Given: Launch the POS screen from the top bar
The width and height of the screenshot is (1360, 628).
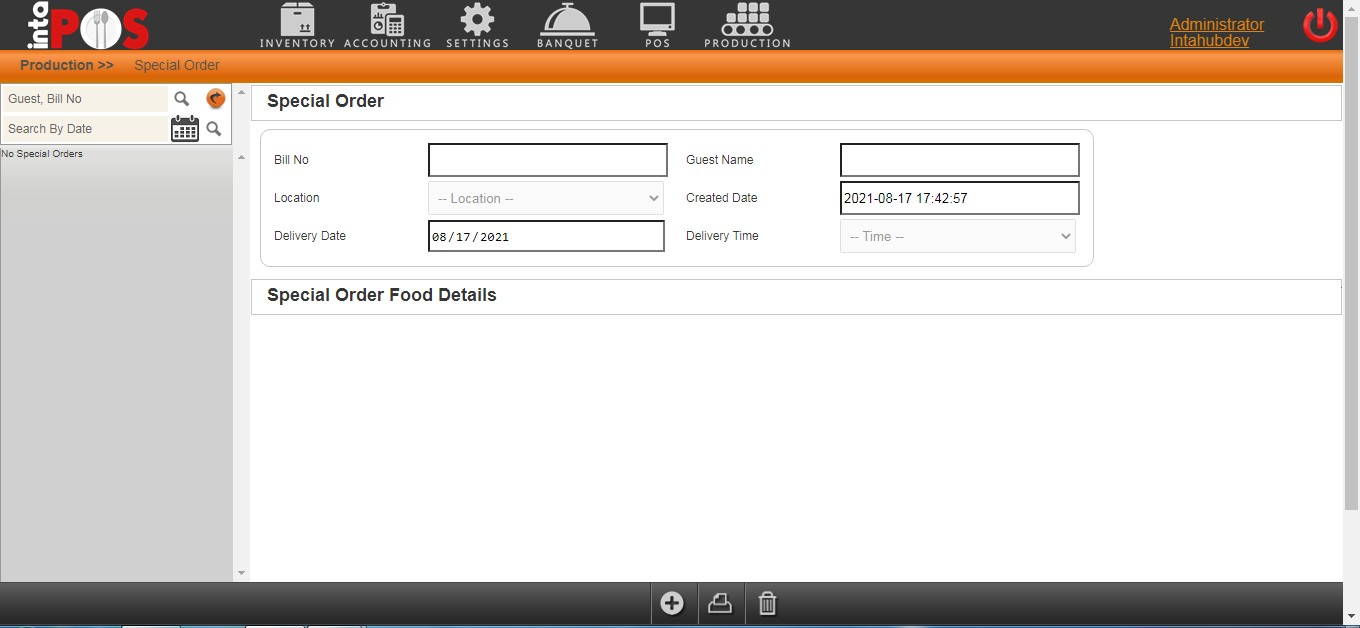Looking at the screenshot, I should [657, 26].
